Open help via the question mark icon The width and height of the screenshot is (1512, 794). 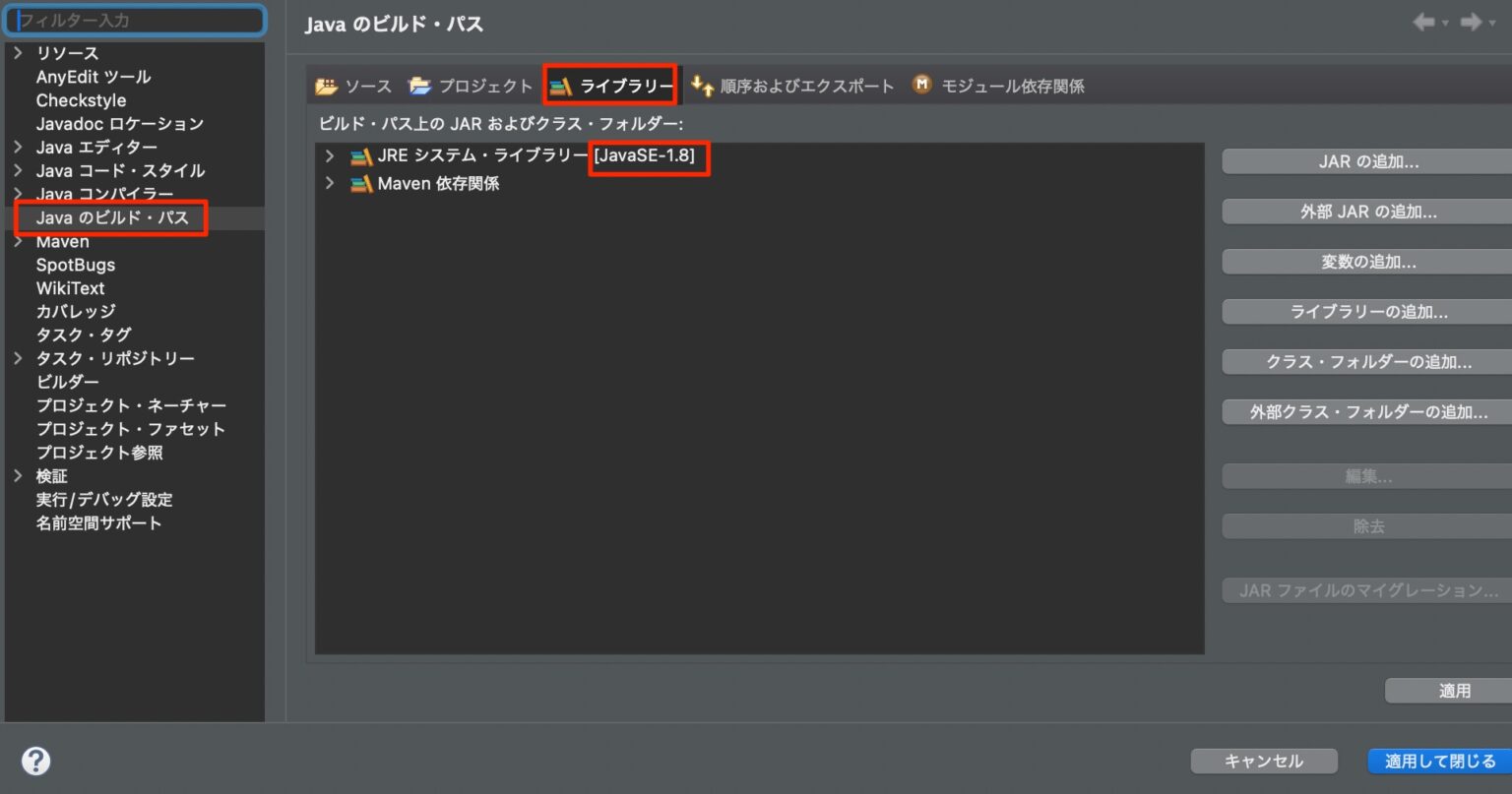coord(35,760)
